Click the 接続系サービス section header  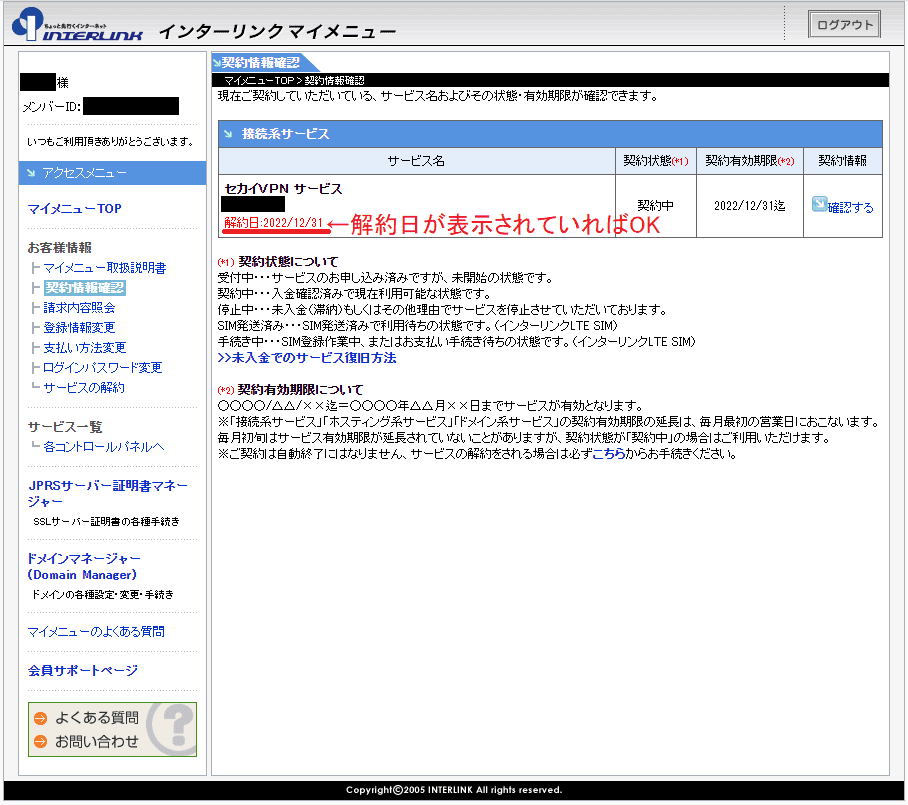pos(550,134)
